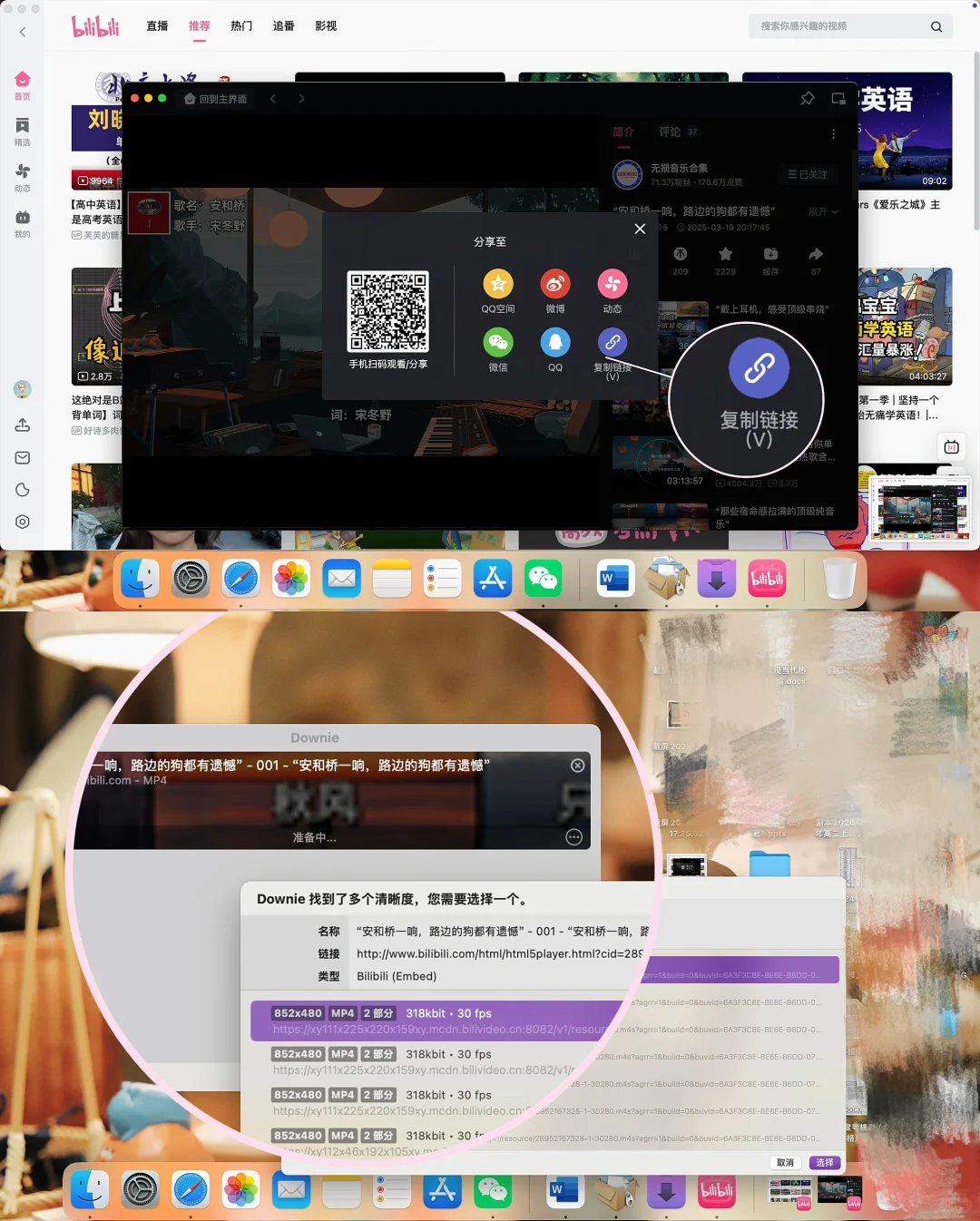Switch to 直播 tab

point(157,26)
